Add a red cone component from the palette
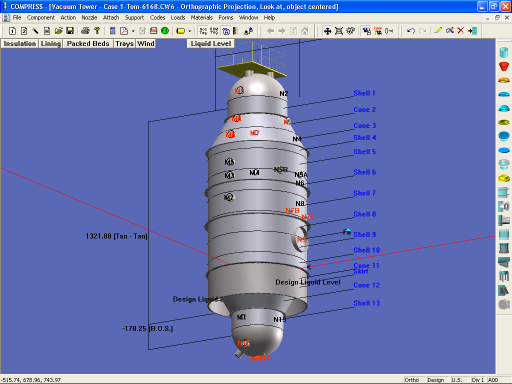Image resolution: width=512 pixels, height=384 pixels. [504, 66]
